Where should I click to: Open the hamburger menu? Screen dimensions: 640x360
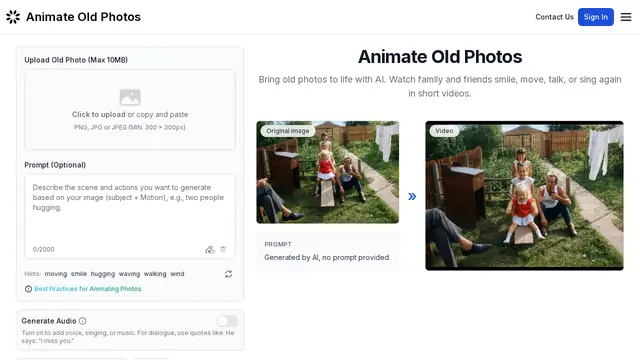pos(626,17)
